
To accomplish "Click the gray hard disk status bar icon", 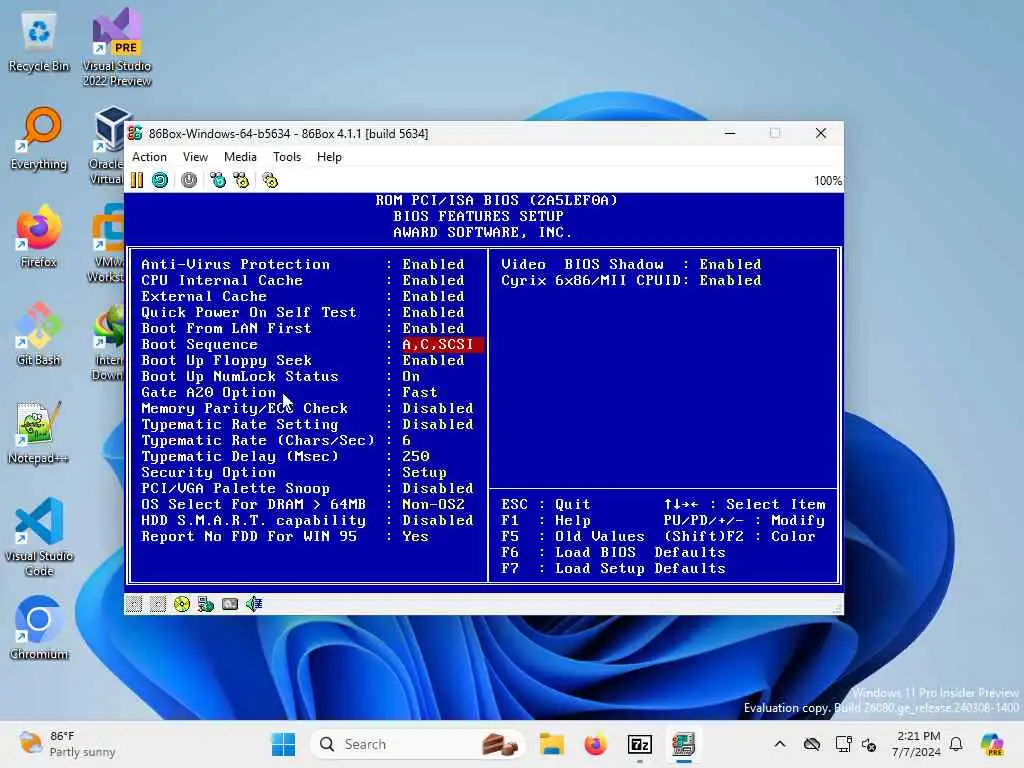I will click(x=230, y=604).
